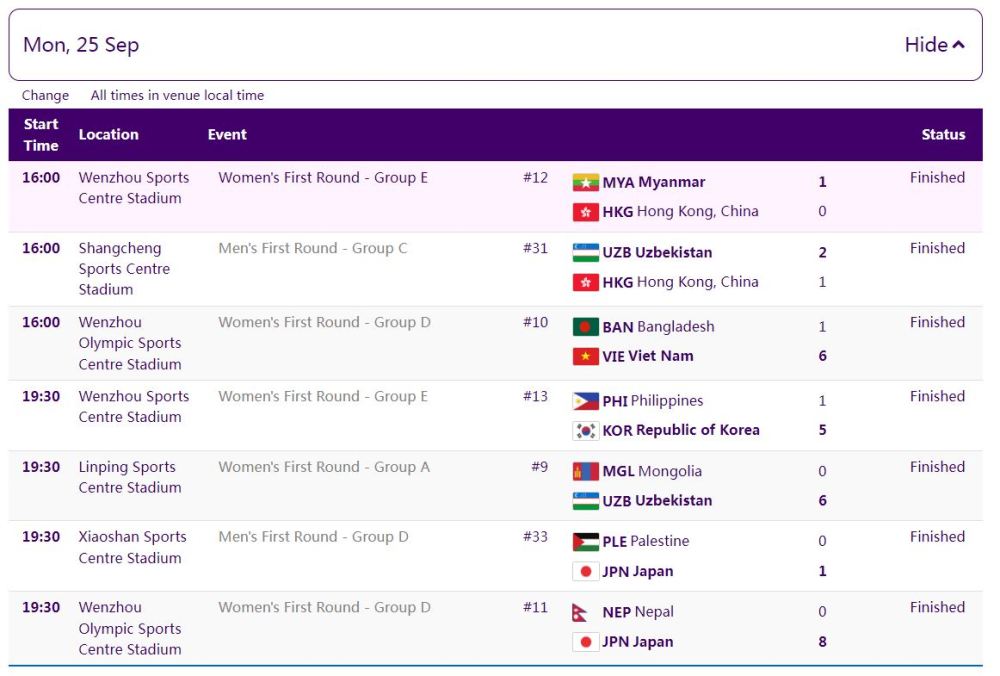1000x676 pixels.
Task: Click match number #13
Action: tap(535, 397)
